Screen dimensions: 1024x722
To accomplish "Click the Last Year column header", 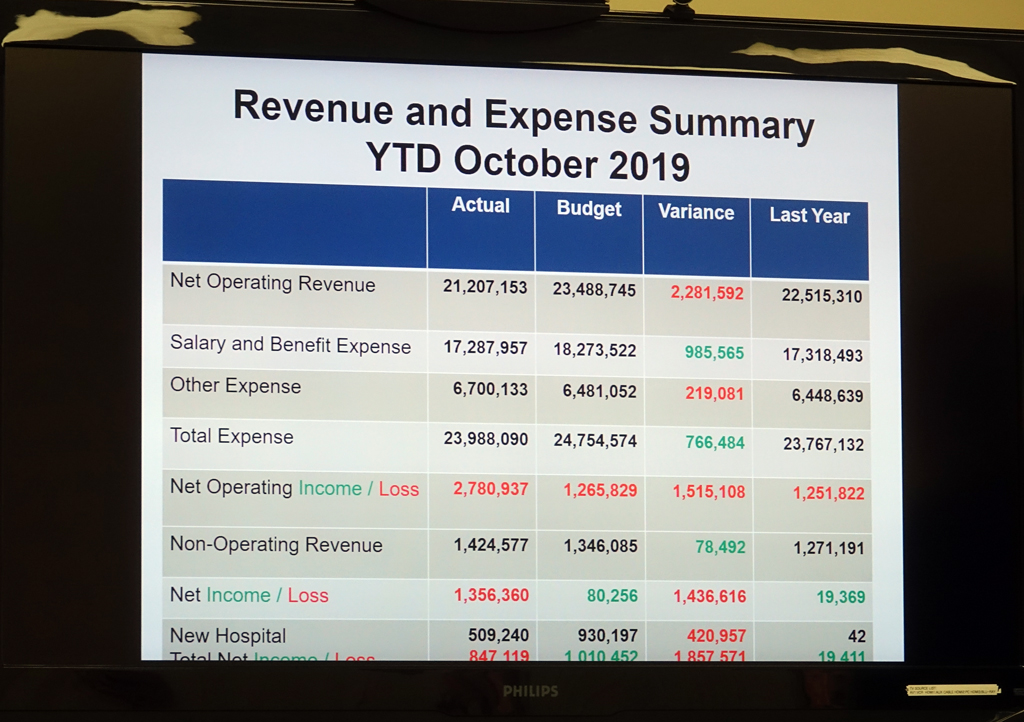I will point(809,216).
